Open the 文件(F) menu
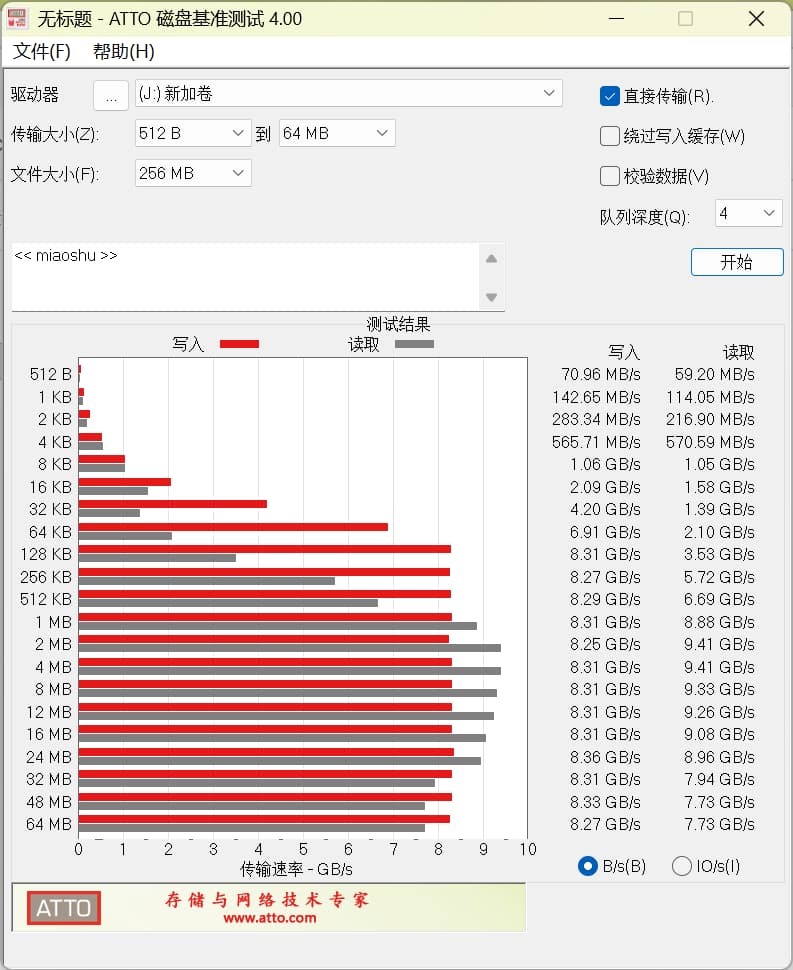The height and width of the screenshot is (970, 793). pyautogui.click(x=42, y=52)
